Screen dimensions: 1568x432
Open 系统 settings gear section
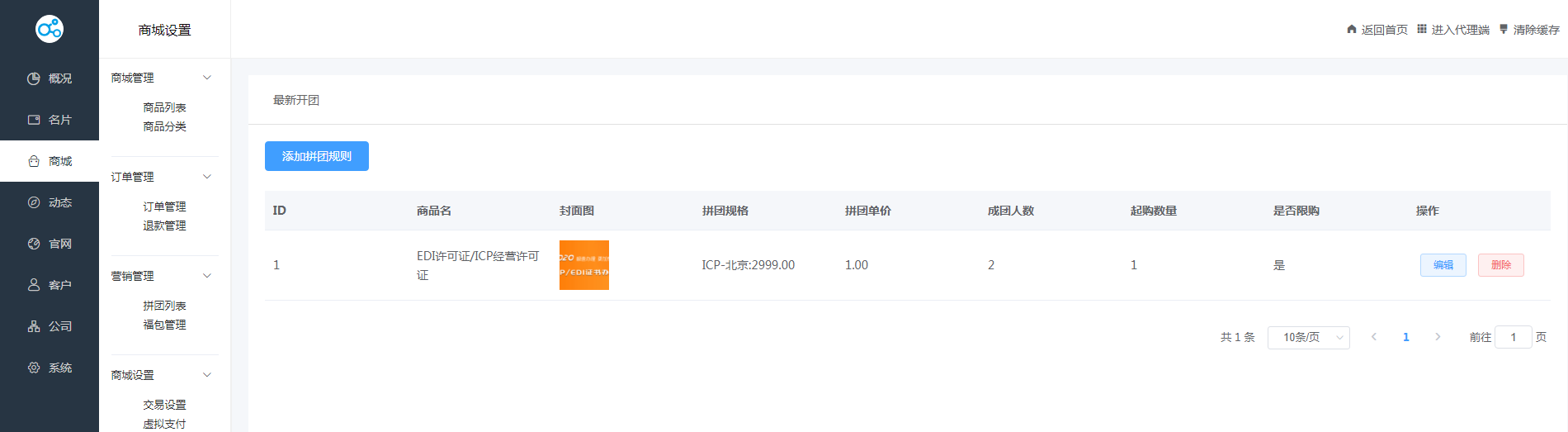pos(50,368)
